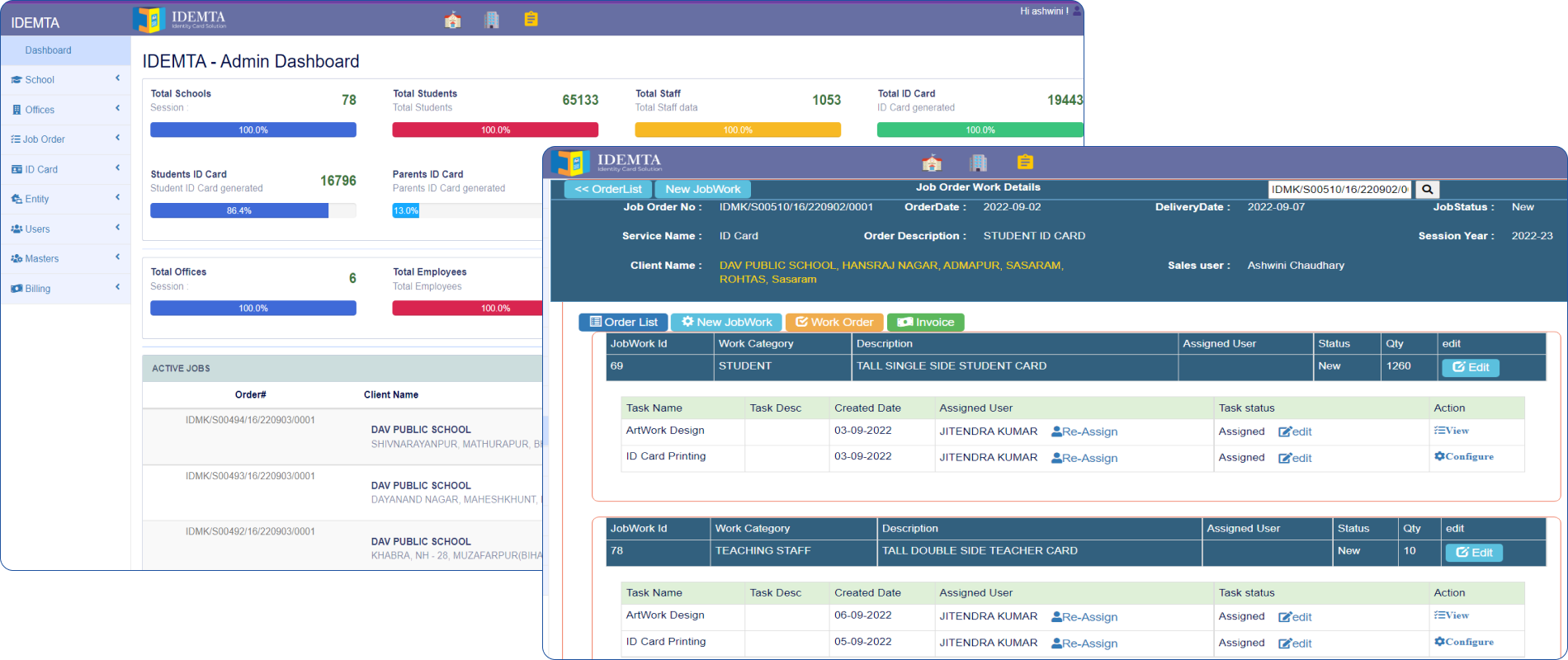Re-Assign ArtWork Design task dated 03-09-2022
The image size is (1568, 660).
point(1084,431)
